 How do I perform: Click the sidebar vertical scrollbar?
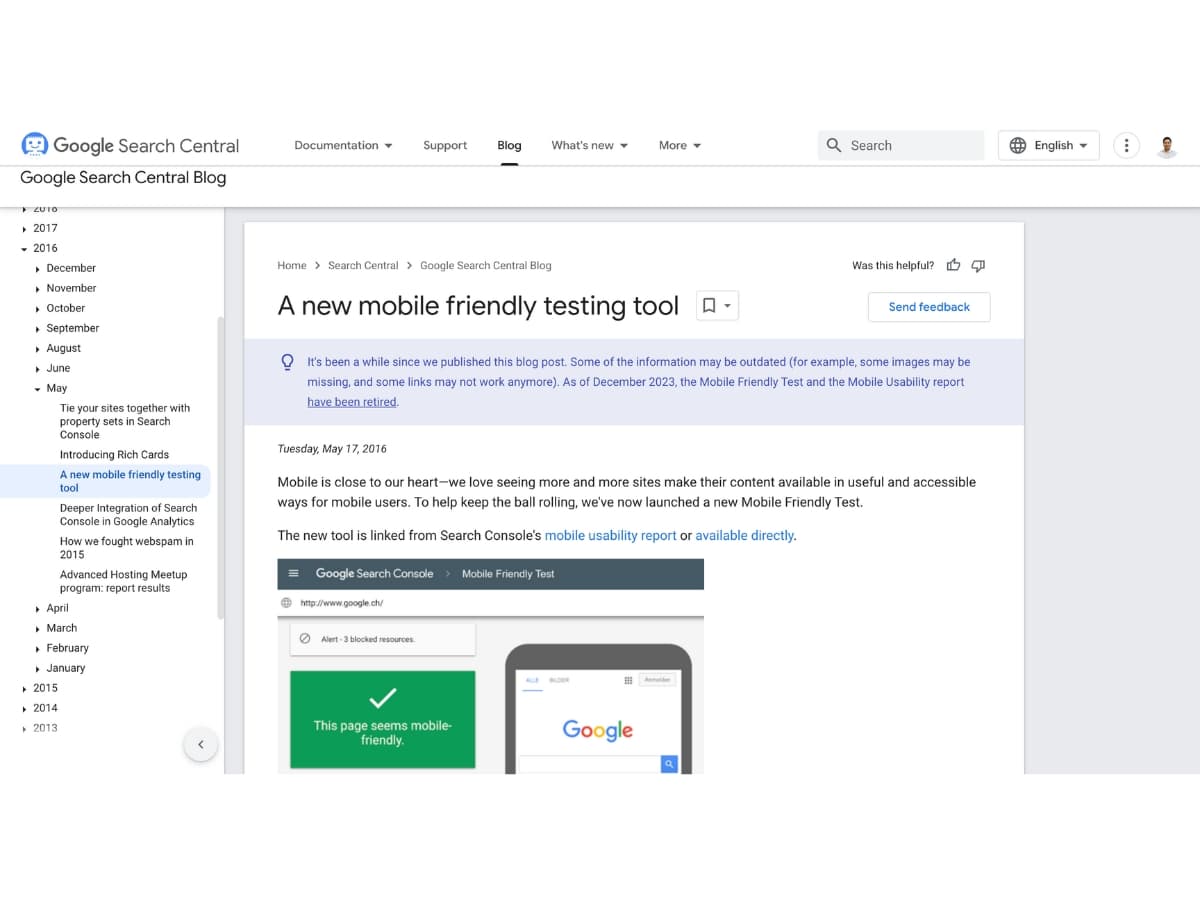[x=221, y=468]
